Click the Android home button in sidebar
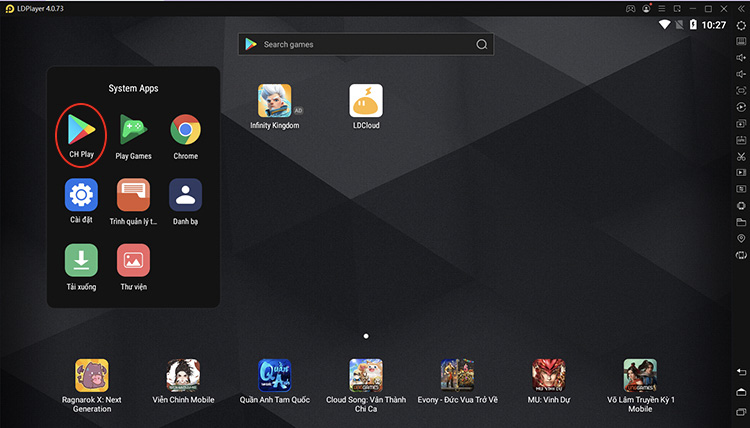The width and height of the screenshot is (750, 428). pyautogui.click(x=741, y=392)
